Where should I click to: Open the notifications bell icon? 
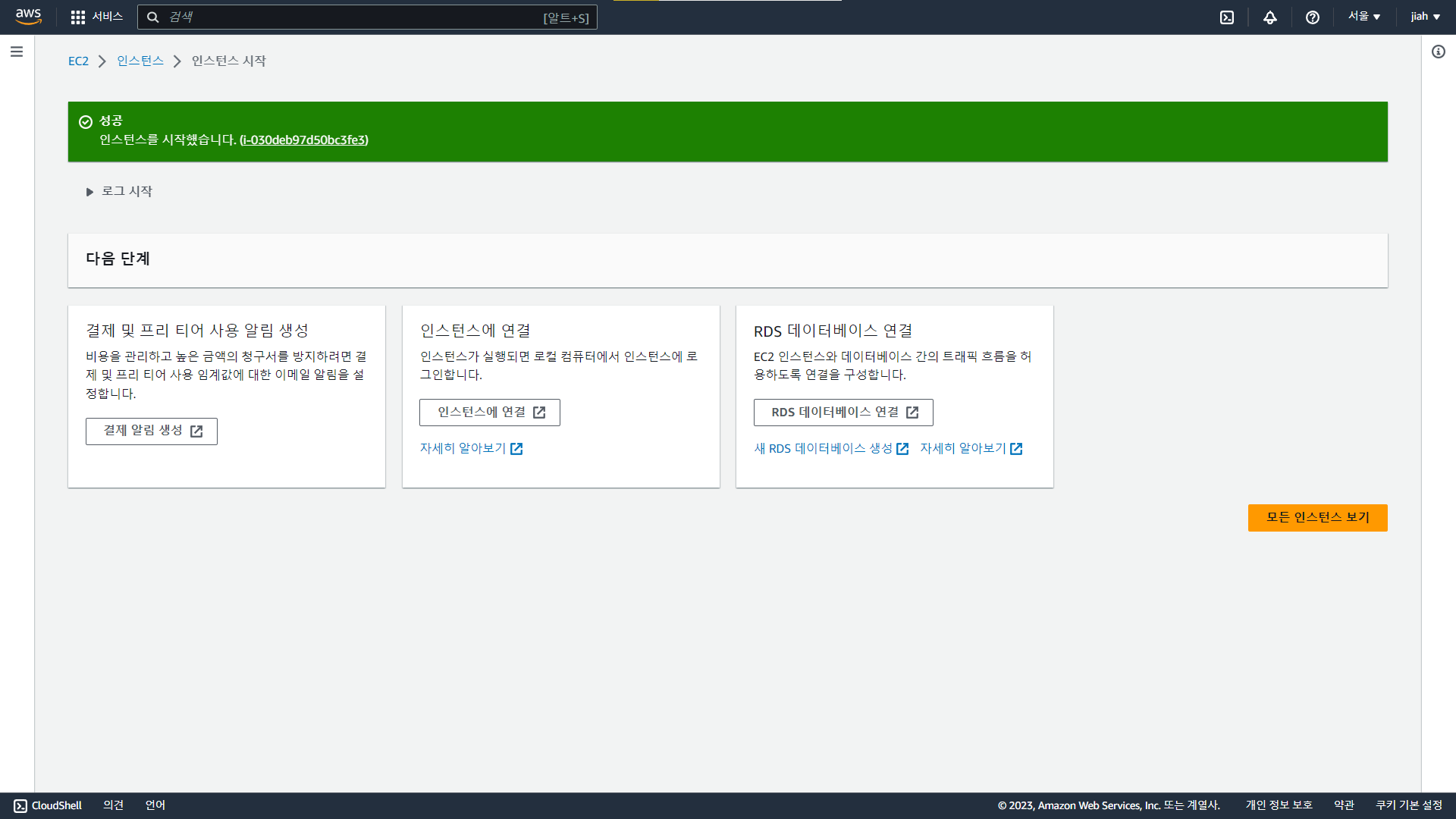point(1269,17)
